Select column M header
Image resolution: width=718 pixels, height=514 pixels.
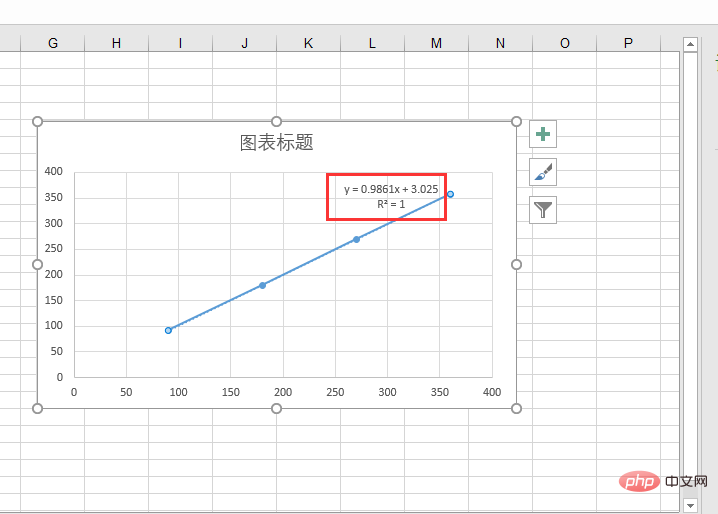[436, 44]
